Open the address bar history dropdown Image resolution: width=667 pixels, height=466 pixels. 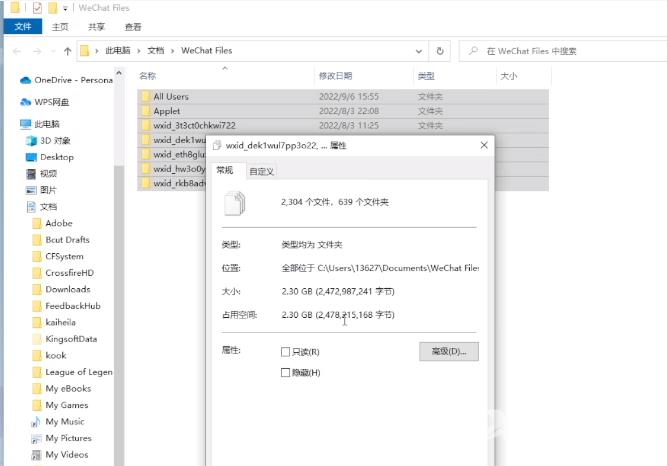(x=417, y=50)
